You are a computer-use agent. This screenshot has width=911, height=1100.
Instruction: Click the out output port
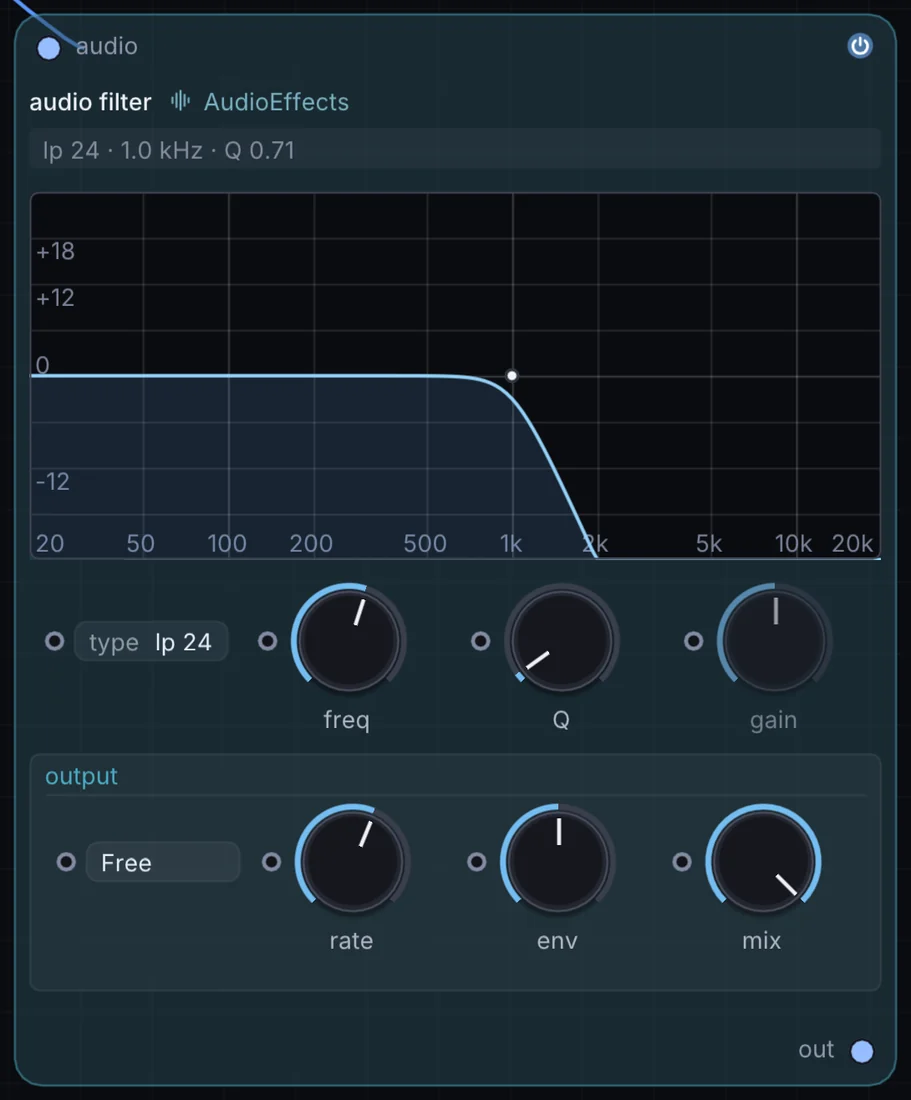coord(862,1051)
